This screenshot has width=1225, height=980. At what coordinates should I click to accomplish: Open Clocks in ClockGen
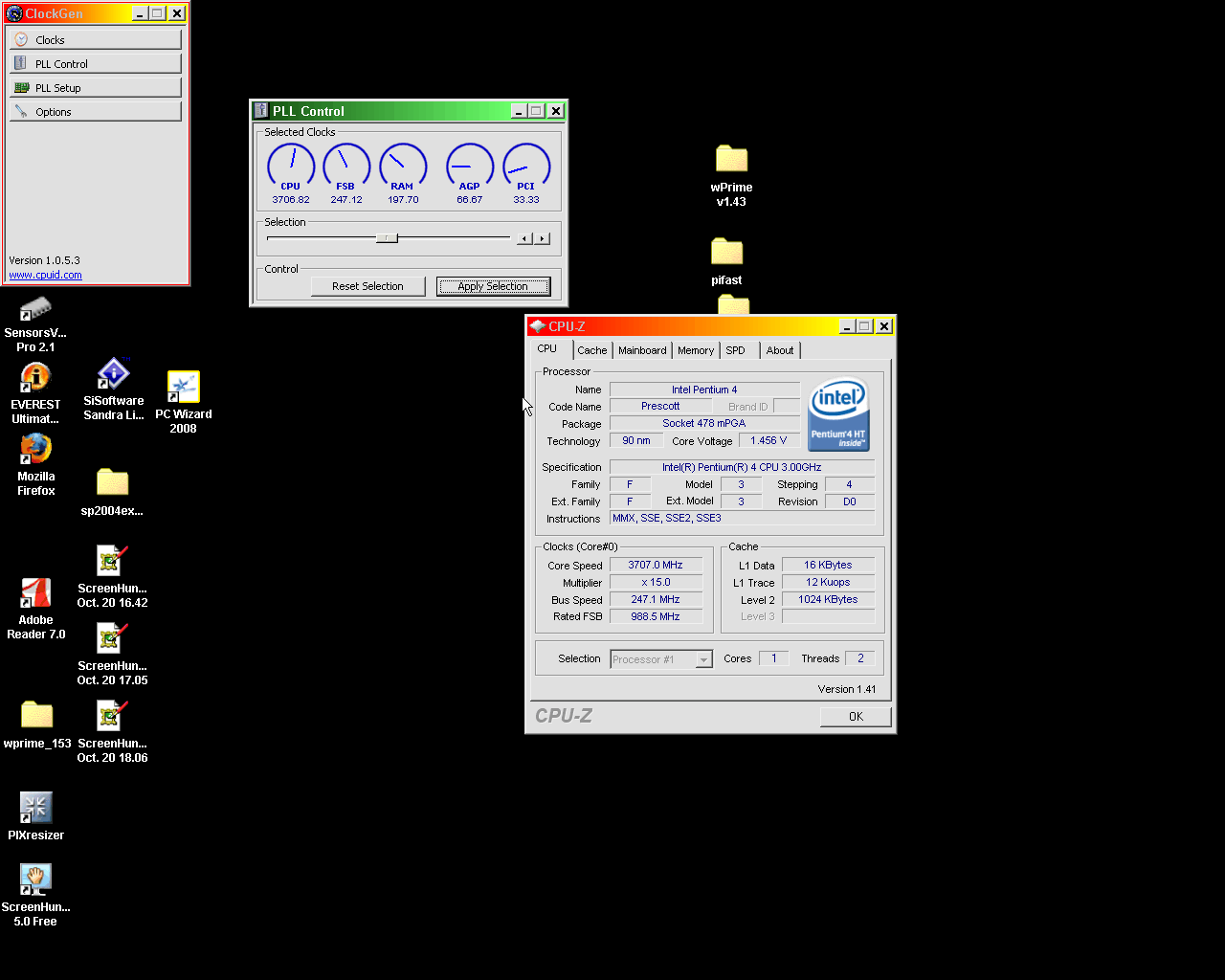point(96,39)
